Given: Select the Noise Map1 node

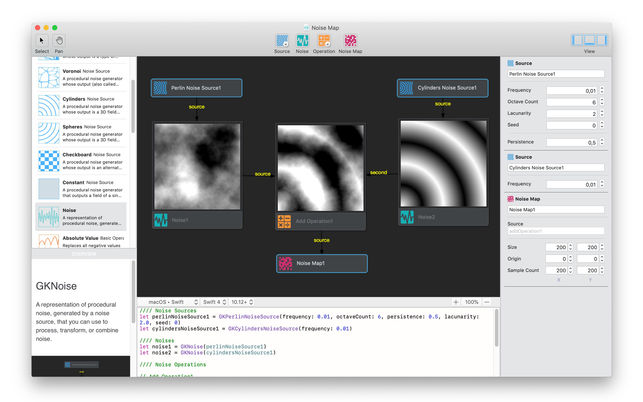Looking at the screenshot, I should tap(322, 263).
